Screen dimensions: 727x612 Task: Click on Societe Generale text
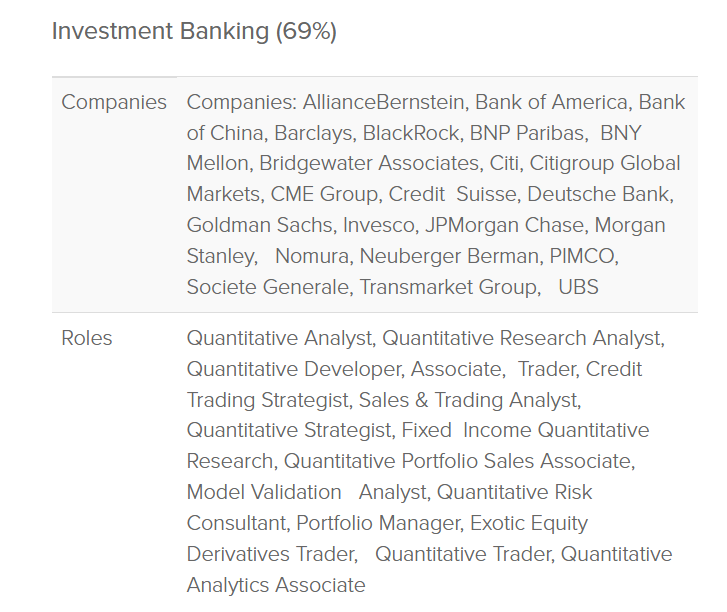[x=267, y=287]
